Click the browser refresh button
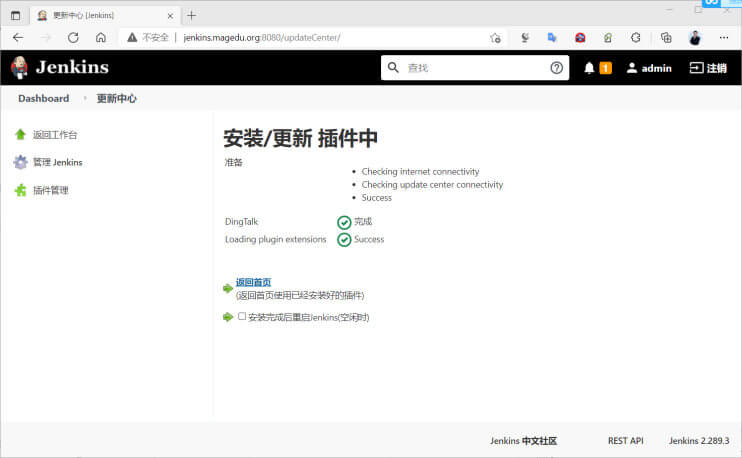Image resolution: width=742 pixels, height=458 pixels. pos(73,37)
